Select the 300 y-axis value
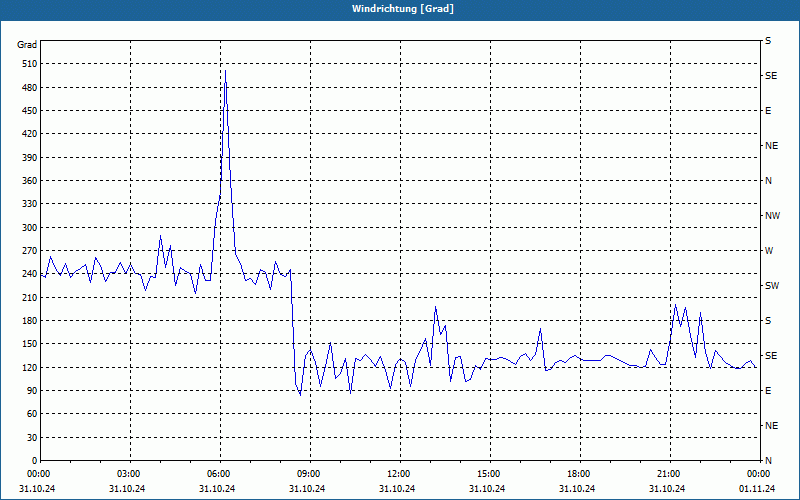This screenshot has width=800, height=500. click(30, 228)
